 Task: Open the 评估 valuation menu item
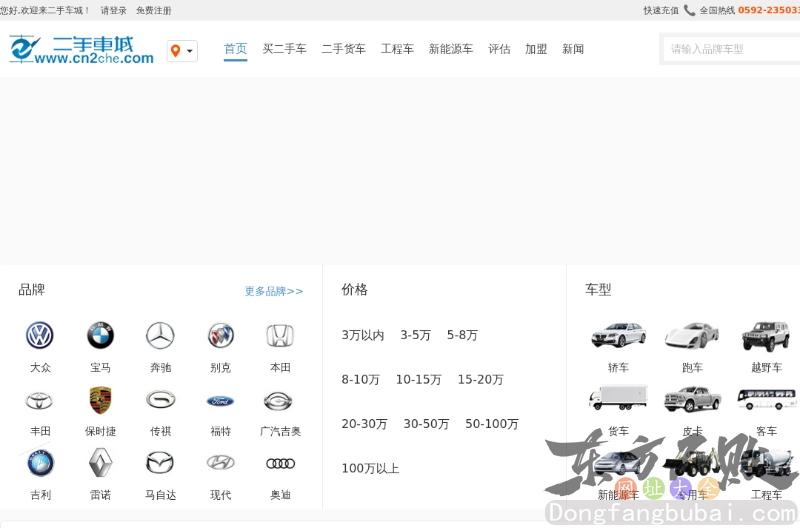pos(499,49)
